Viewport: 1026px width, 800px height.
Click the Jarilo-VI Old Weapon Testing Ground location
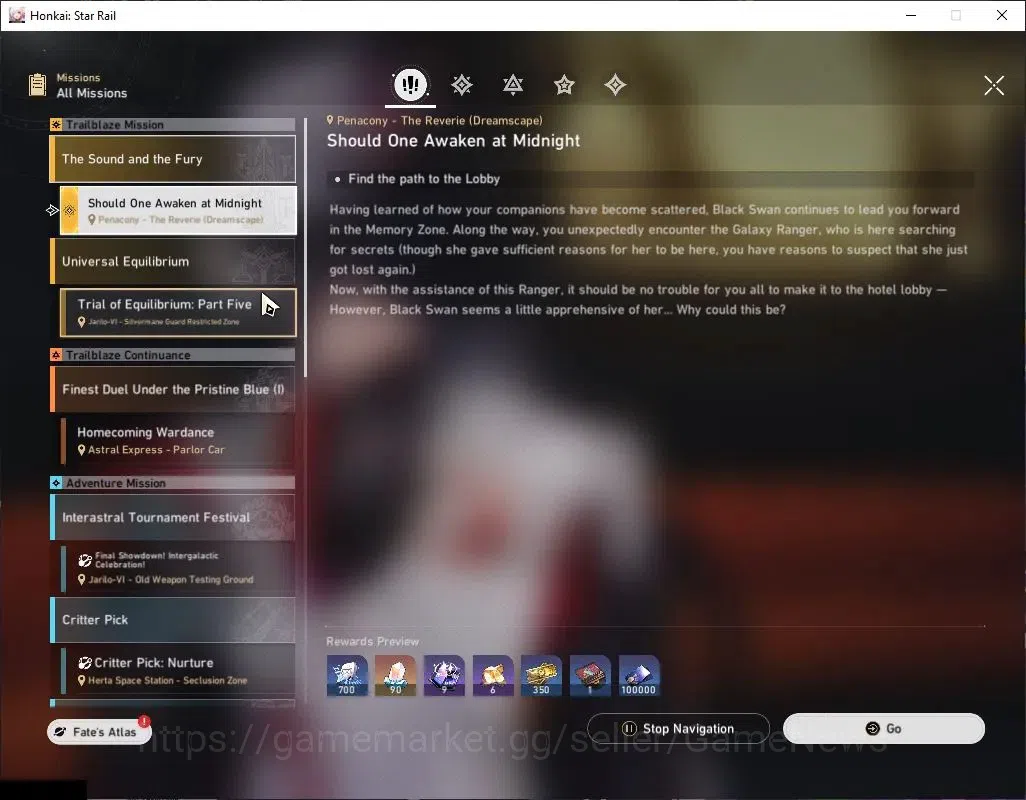tap(166, 580)
